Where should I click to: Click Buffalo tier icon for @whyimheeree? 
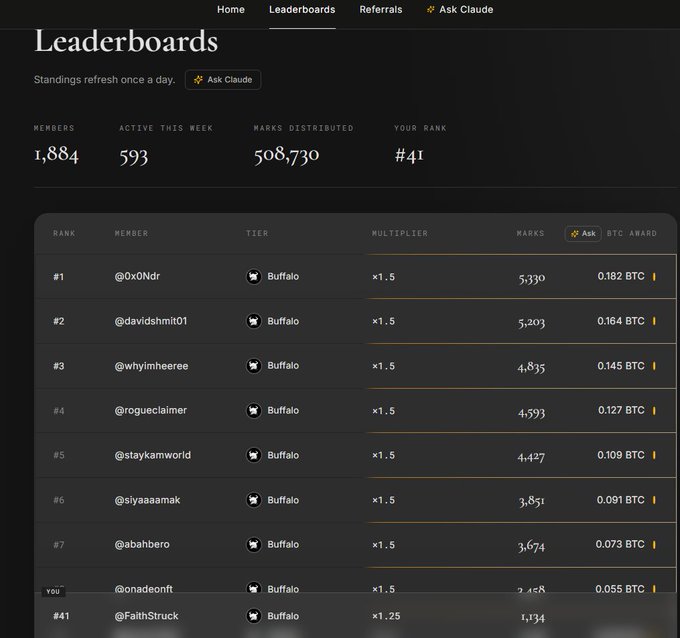[254, 366]
